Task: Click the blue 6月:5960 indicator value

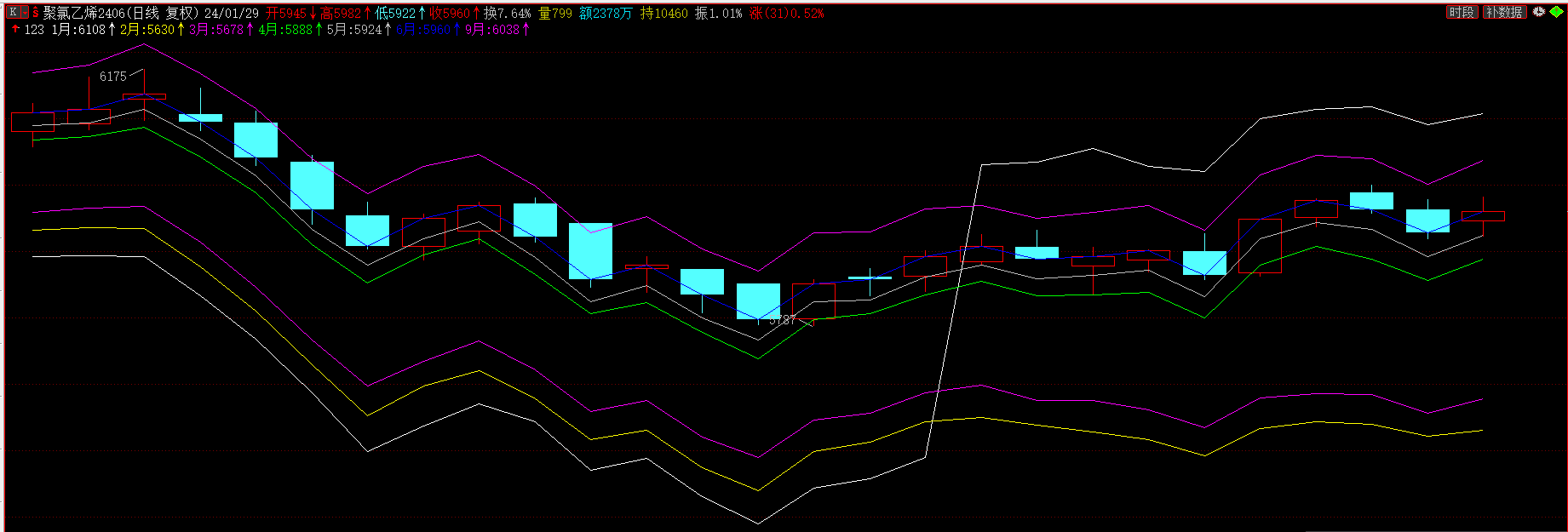Action: pos(423,29)
